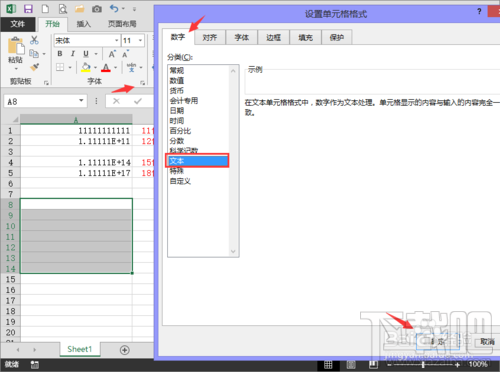Click the macro record icon in status bar
This screenshot has height=372, width=500.
[35, 365]
